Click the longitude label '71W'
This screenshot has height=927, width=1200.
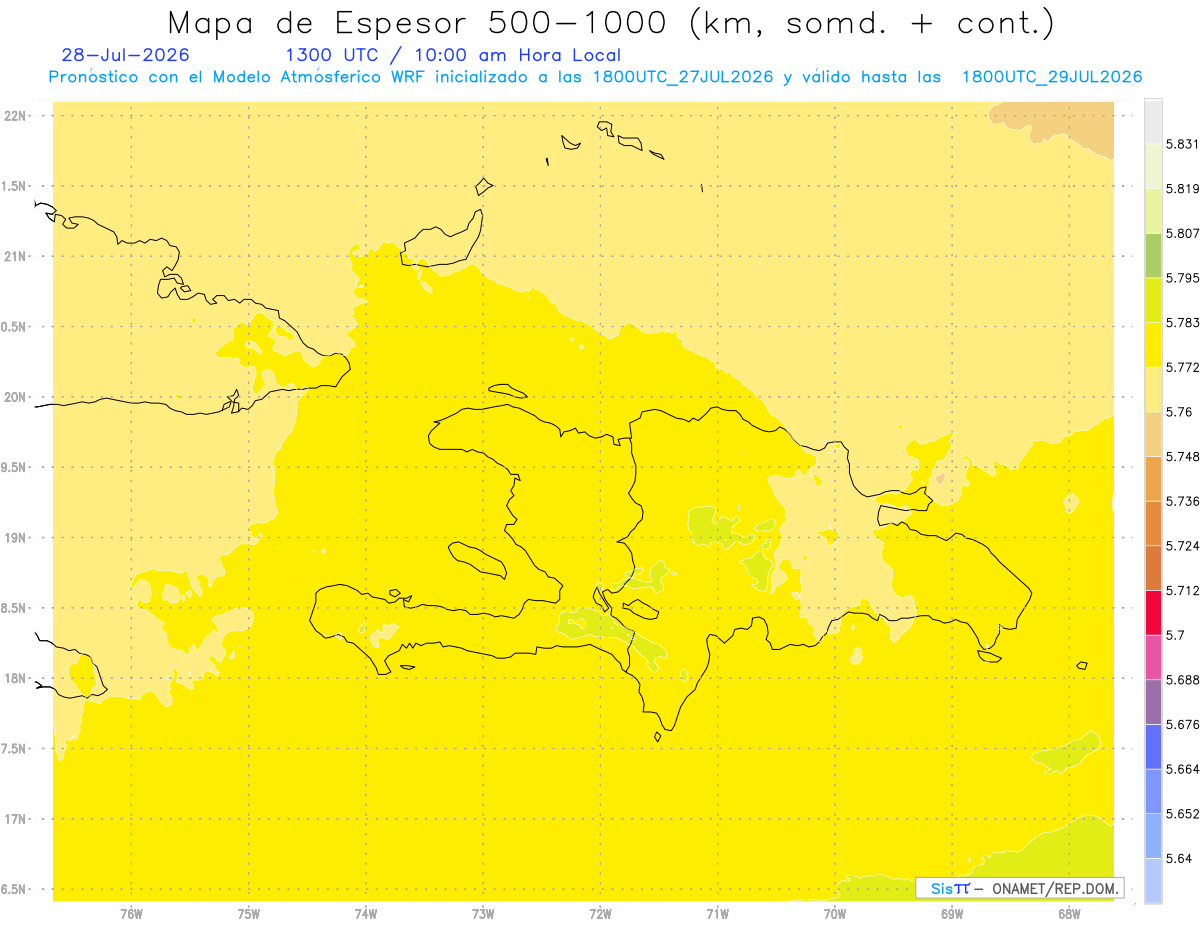717,914
